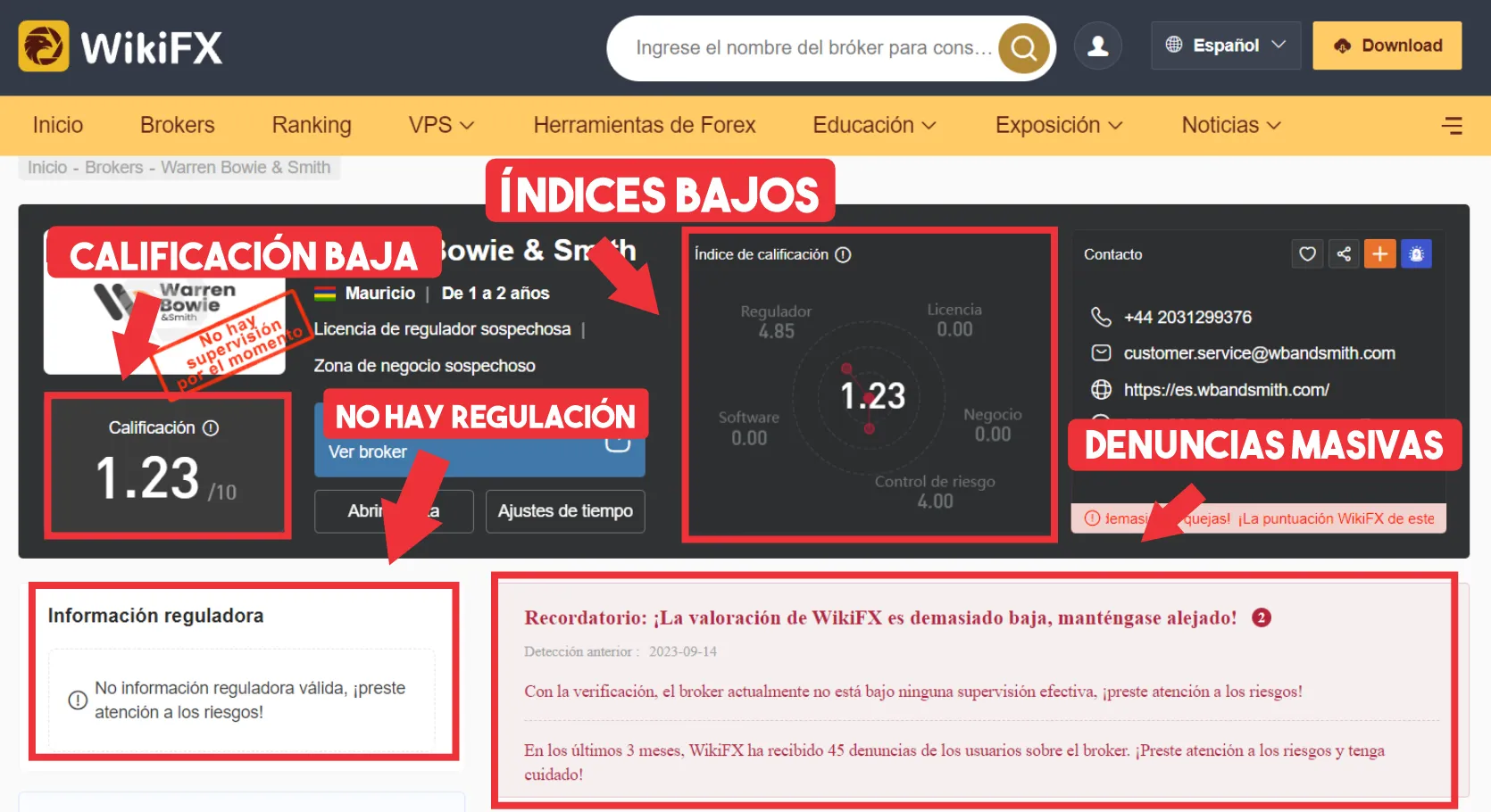
Task: Click the complaints warning alert icon
Action: click(1092, 518)
